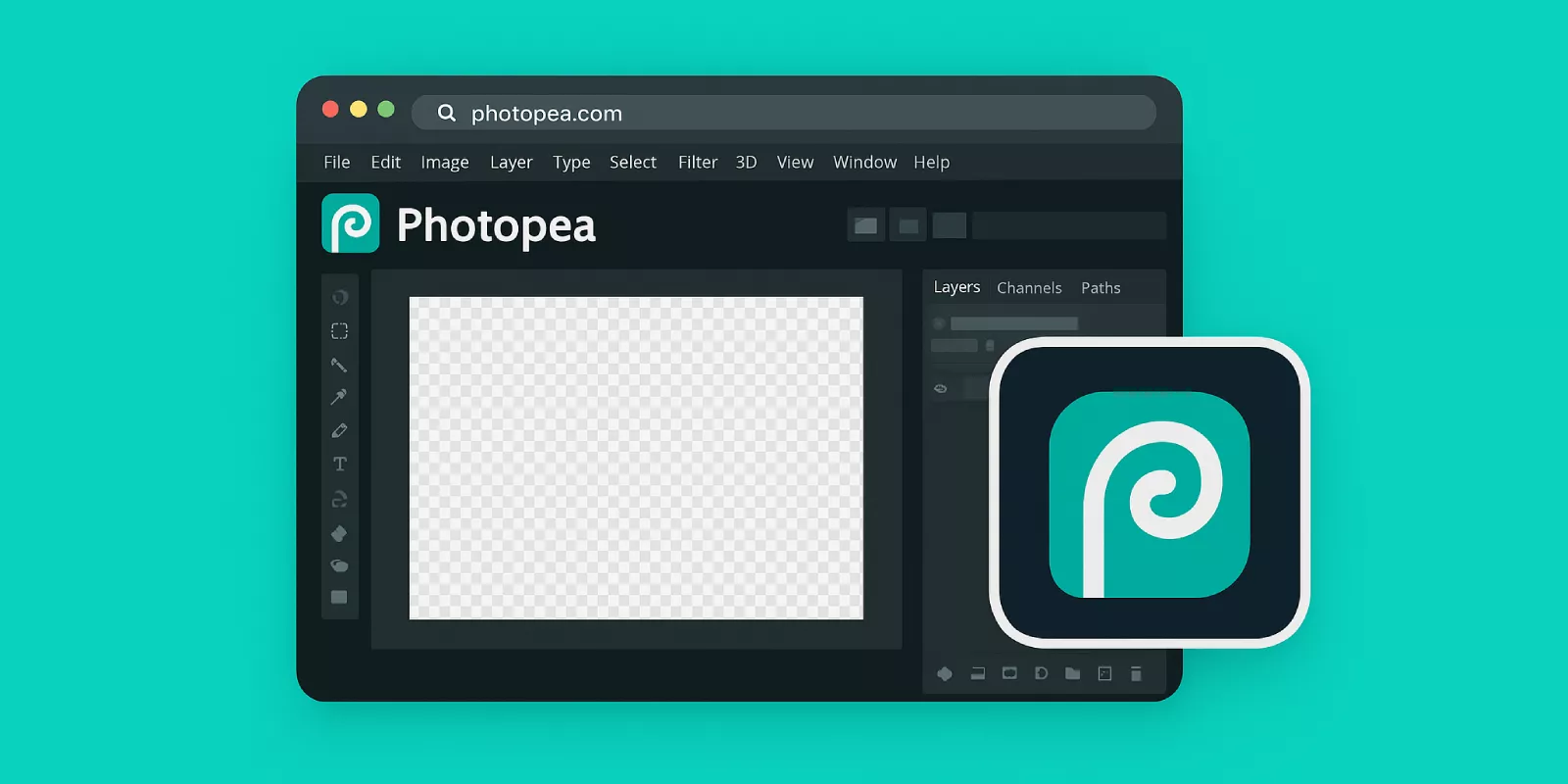Toggle the layer eye visibility icon

(x=941, y=389)
